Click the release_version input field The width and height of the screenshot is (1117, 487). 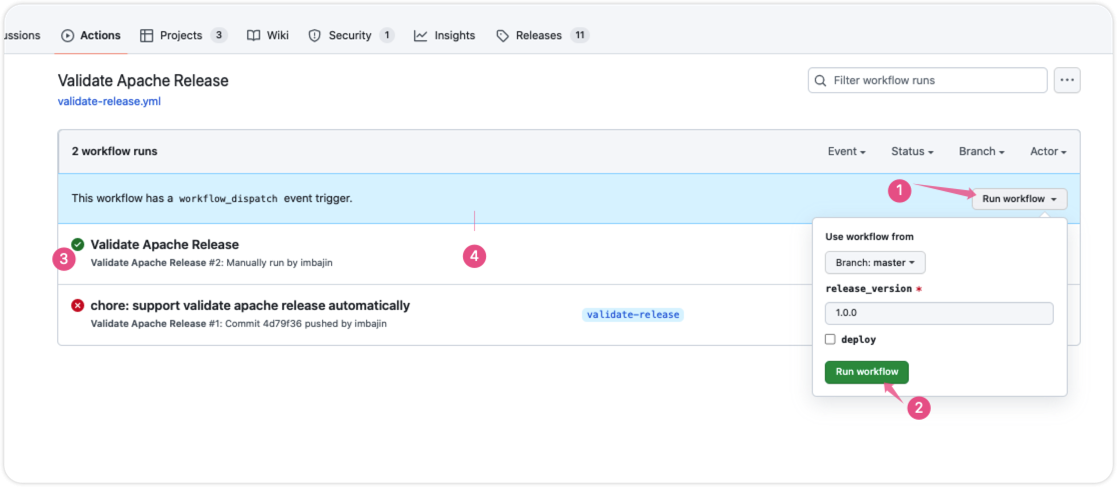939,314
